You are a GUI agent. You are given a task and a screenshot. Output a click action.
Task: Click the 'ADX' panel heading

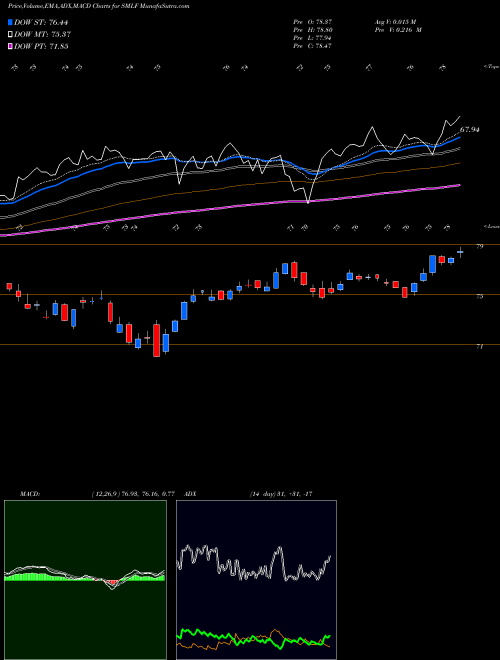pos(191,494)
